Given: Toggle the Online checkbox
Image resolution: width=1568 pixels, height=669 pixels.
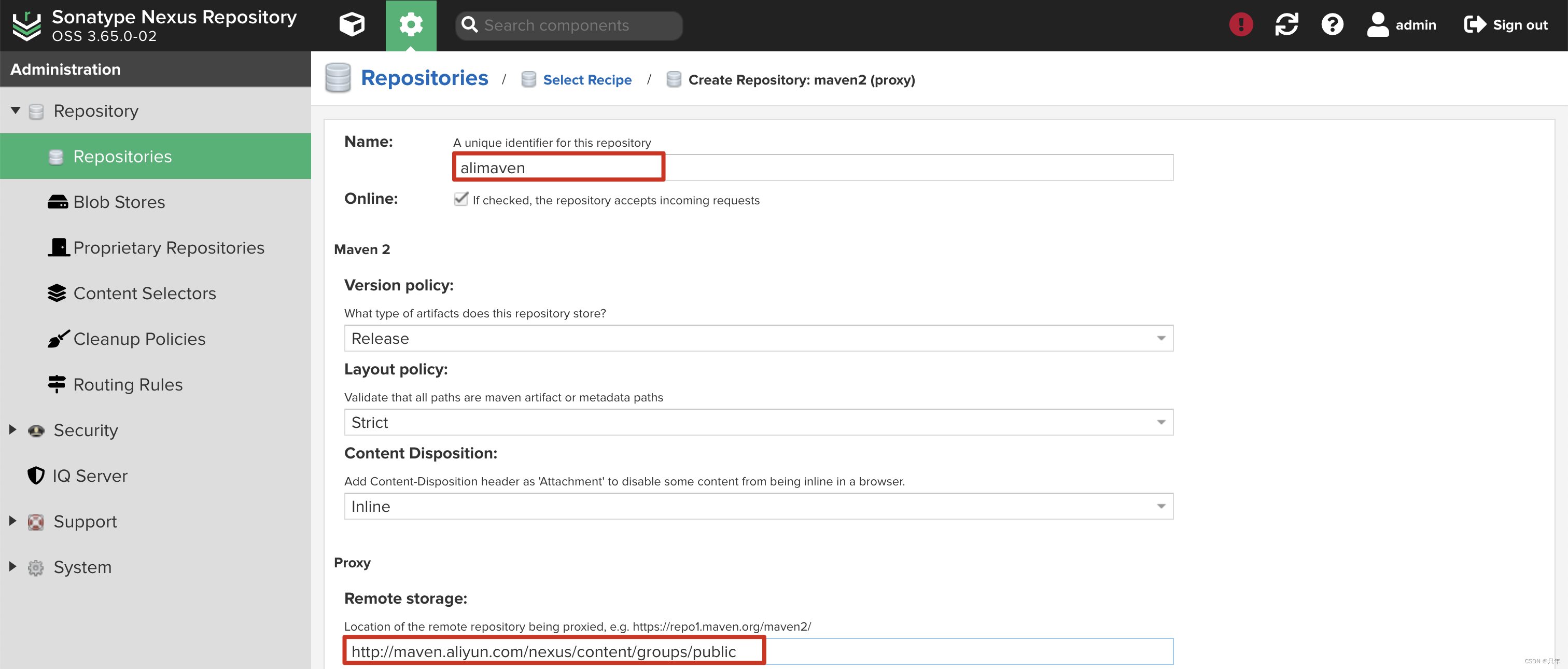Looking at the screenshot, I should (x=461, y=199).
